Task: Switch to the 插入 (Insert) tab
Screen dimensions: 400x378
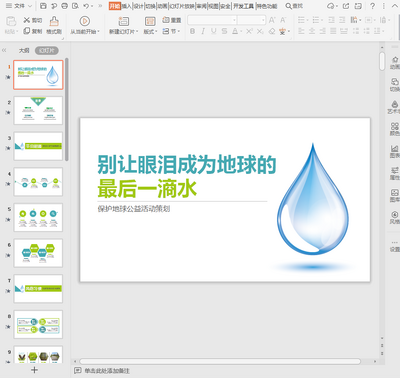Action: tap(126, 6)
